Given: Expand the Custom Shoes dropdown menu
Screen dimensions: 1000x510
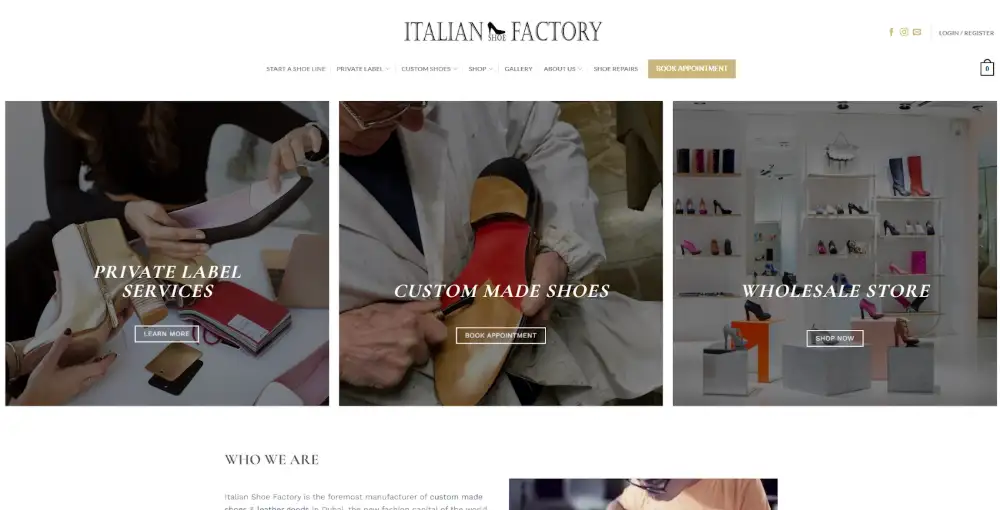Looking at the screenshot, I should (429, 69).
